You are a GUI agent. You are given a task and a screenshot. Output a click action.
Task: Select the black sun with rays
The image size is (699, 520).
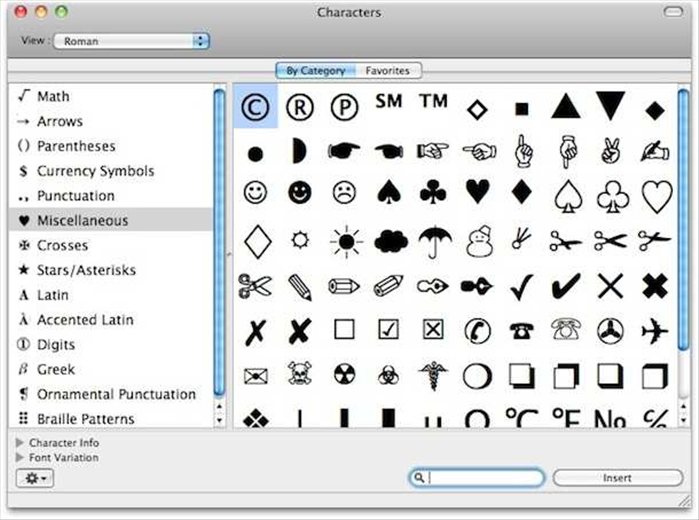click(x=346, y=242)
